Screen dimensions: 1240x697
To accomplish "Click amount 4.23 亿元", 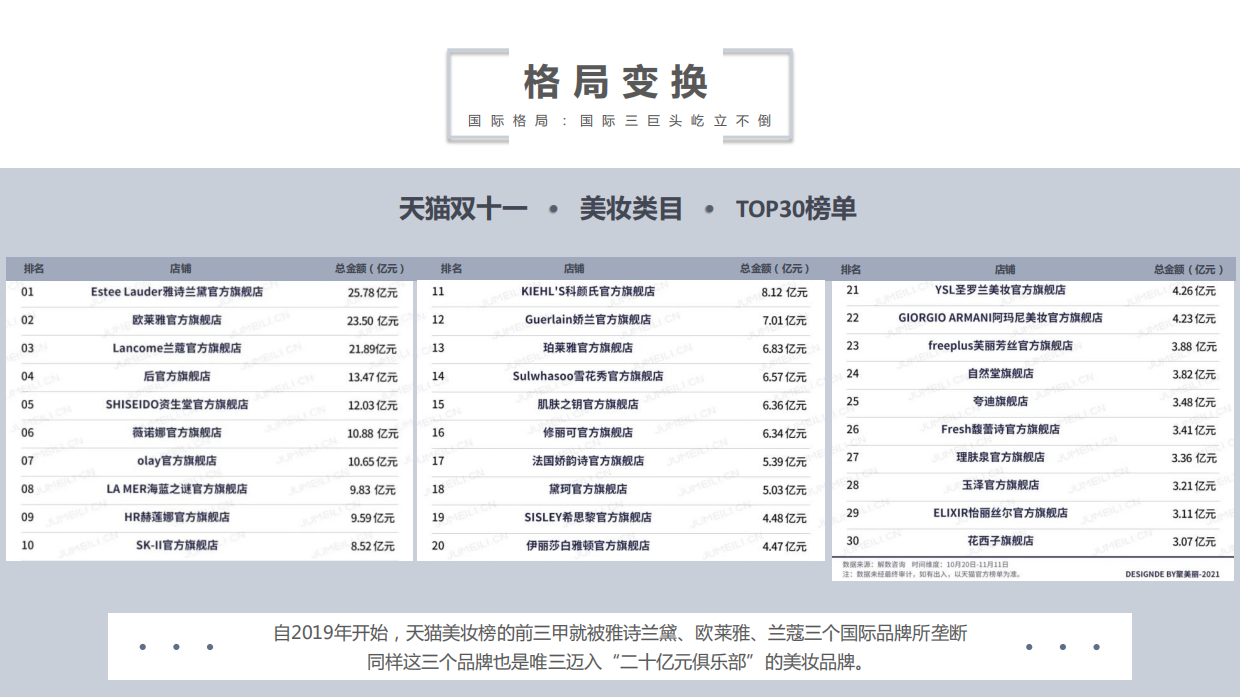I will [1194, 319].
